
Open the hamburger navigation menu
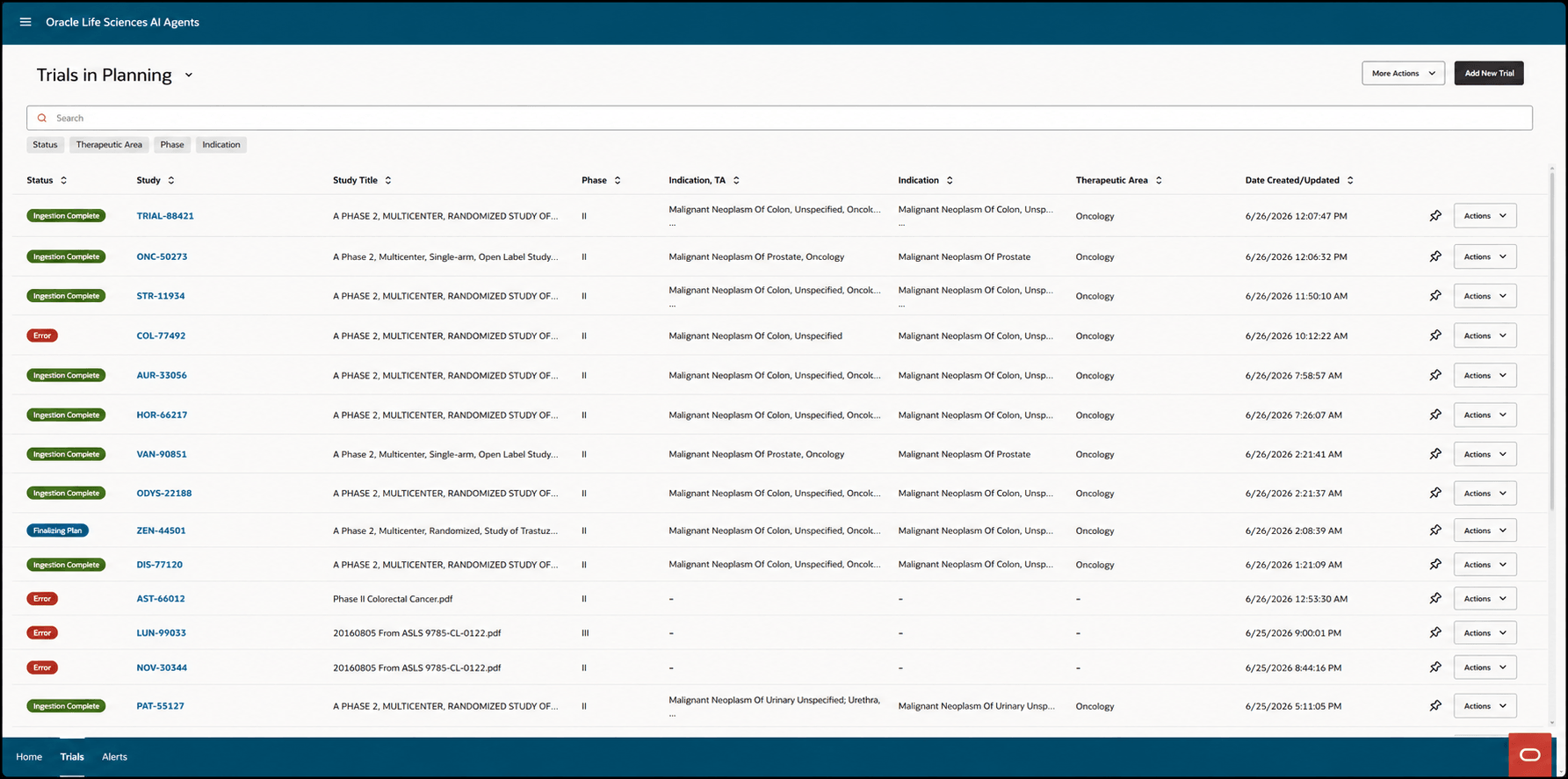tap(25, 22)
